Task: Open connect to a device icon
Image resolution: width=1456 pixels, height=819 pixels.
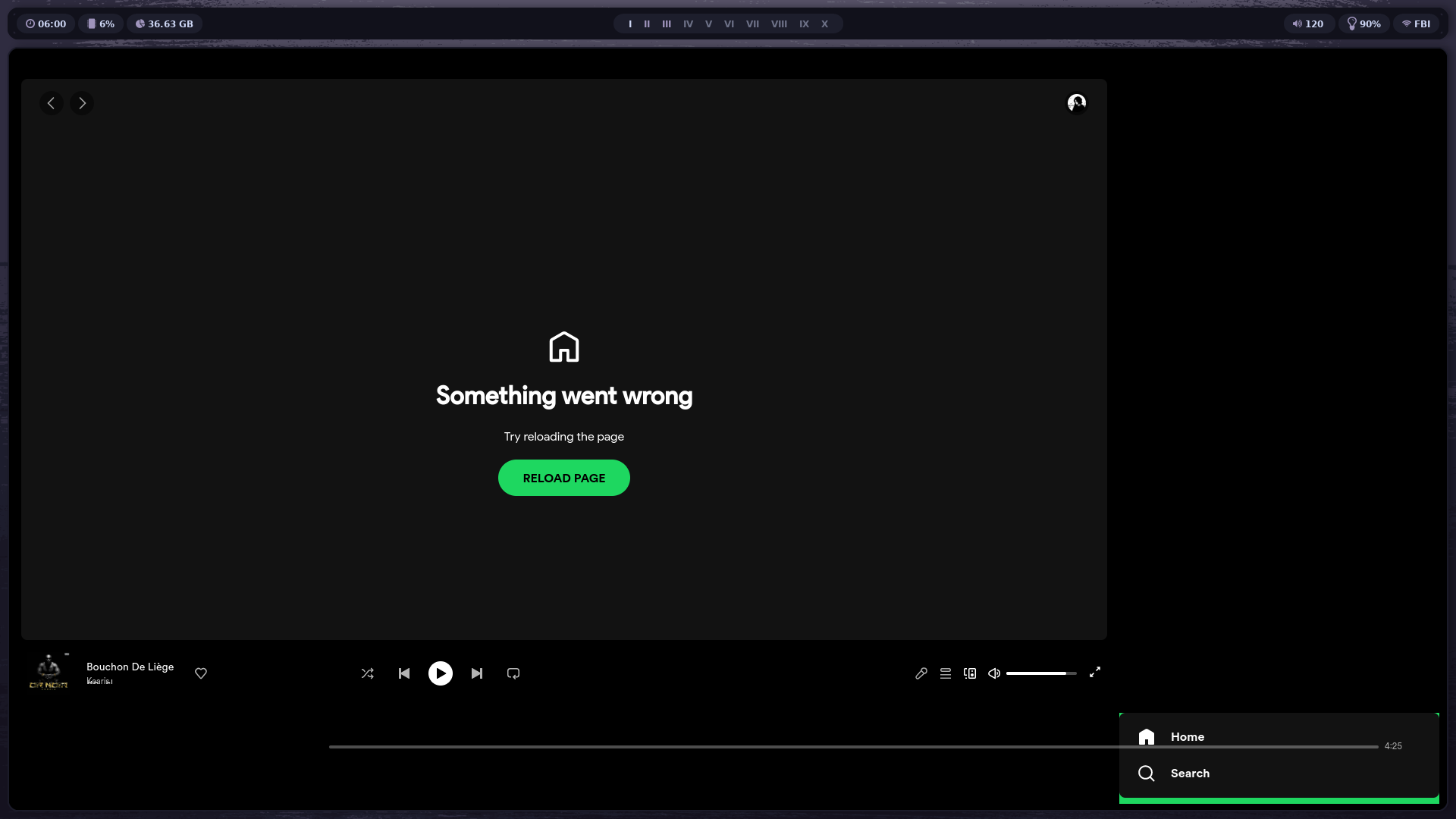Action: [x=970, y=673]
